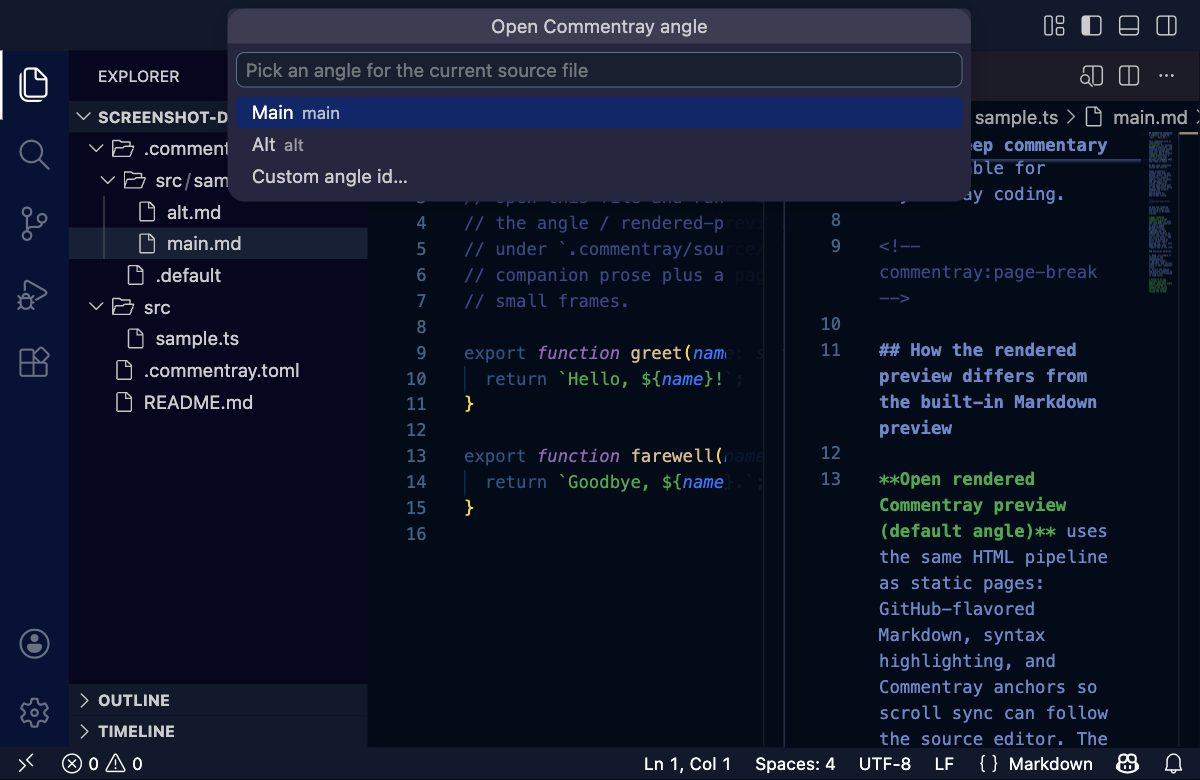Click the remote window indicator in status bar
Screen dimensions: 1200x780
pos(26,764)
